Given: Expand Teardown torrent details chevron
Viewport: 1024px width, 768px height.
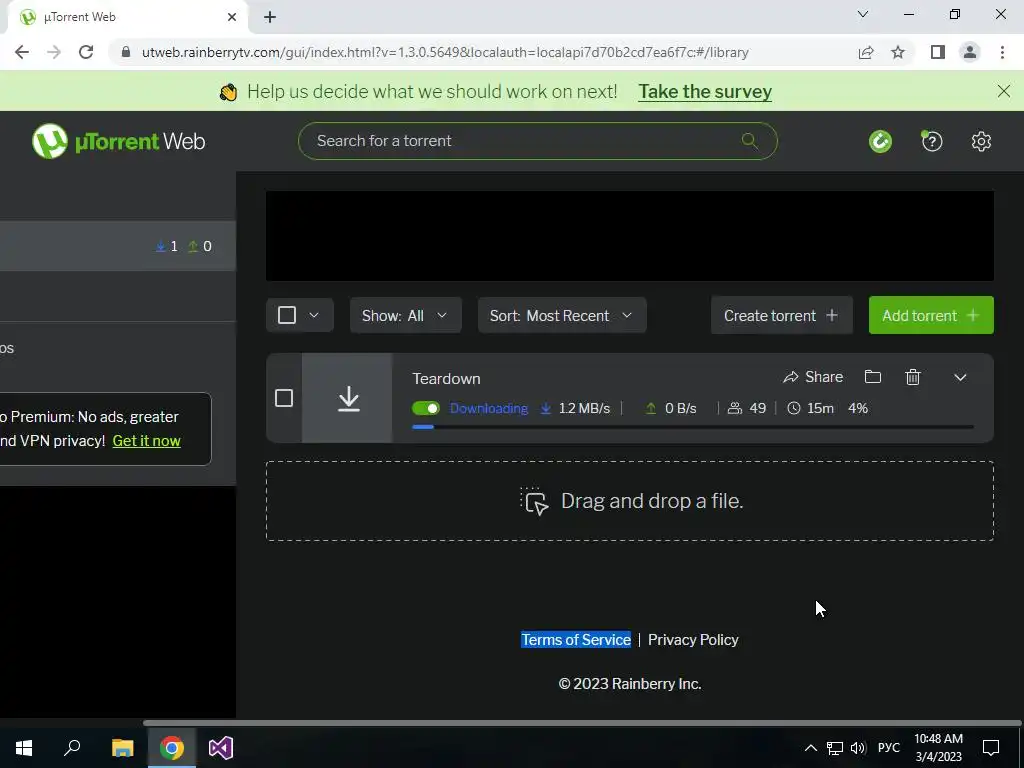Looking at the screenshot, I should (960, 377).
